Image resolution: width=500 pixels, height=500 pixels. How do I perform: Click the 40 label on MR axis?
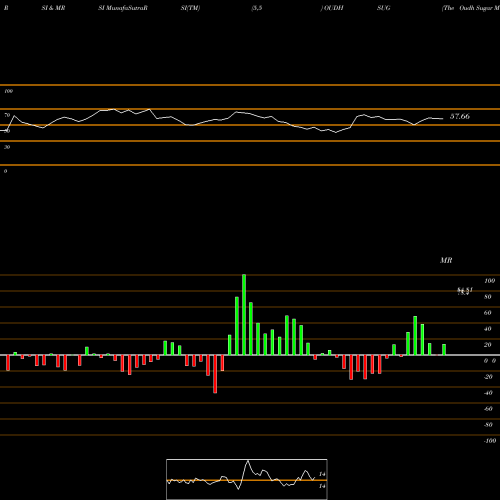488,329
